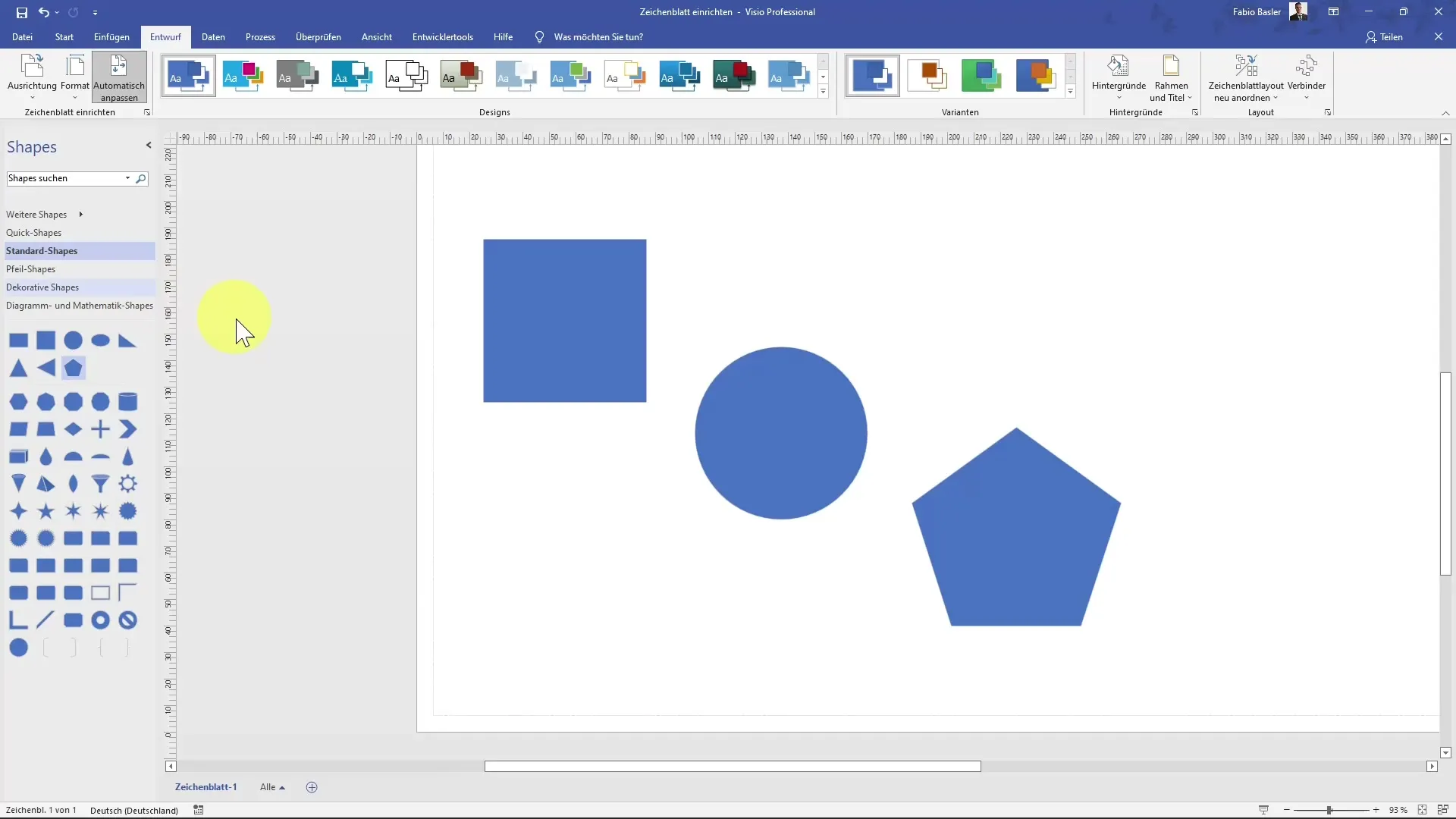Image resolution: width=1456 pixels, height=819 pixels.
Task: Open the Rahmen und Titel dropdown
Action: click(x=1171, y=77)
